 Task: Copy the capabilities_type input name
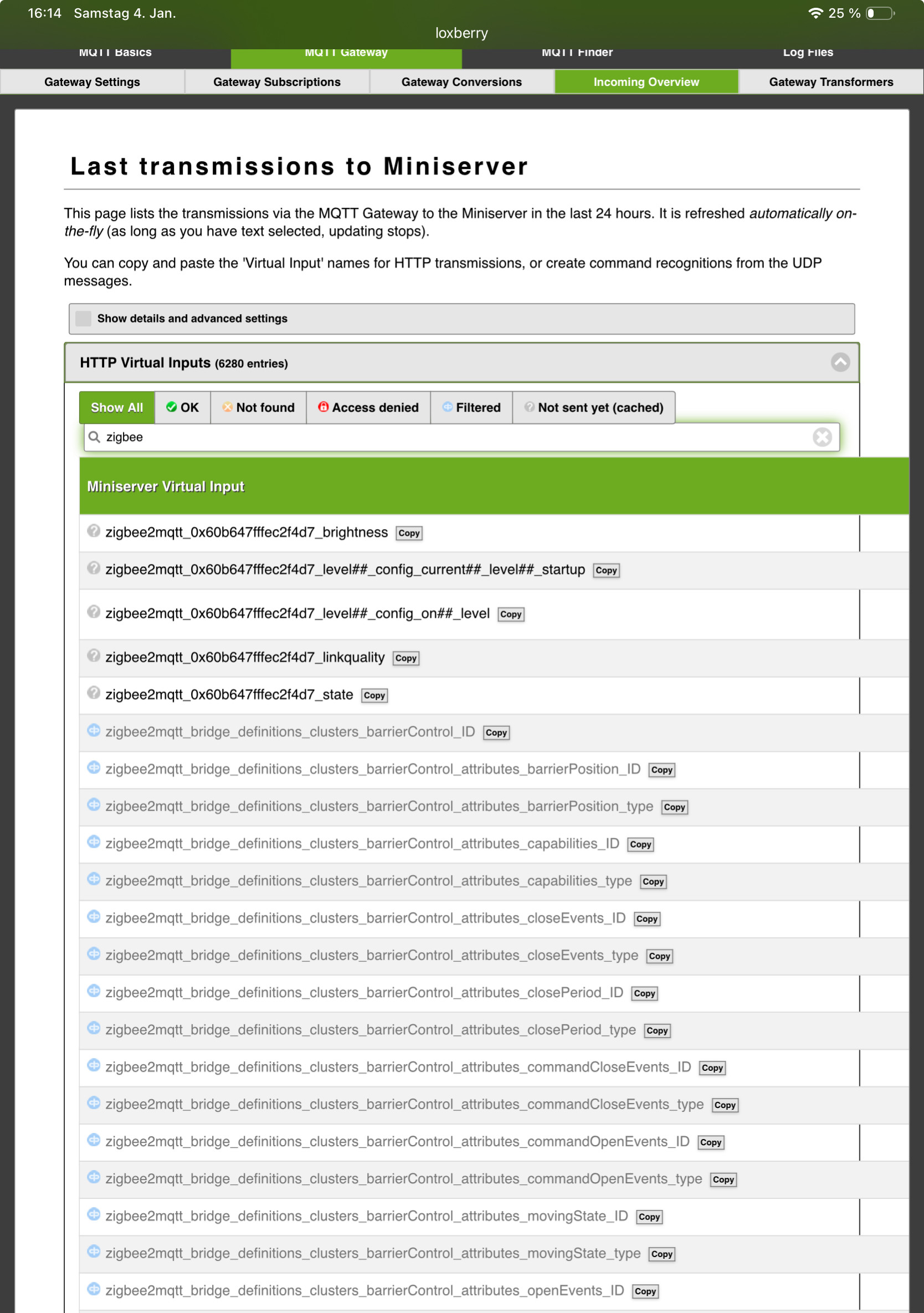653,881
